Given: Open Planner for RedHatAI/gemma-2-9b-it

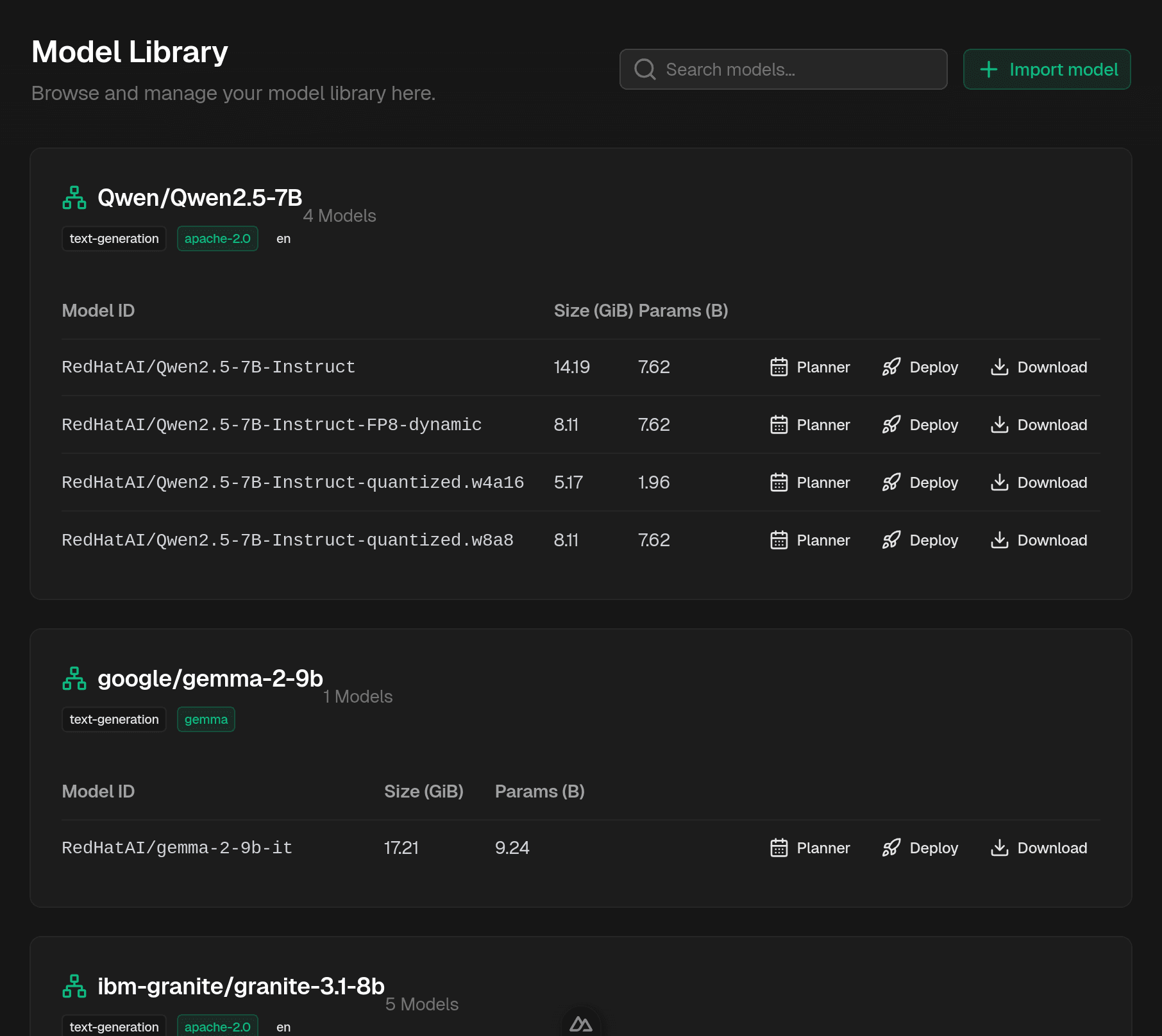Looking at the screenshot, I should pos(811,848).
